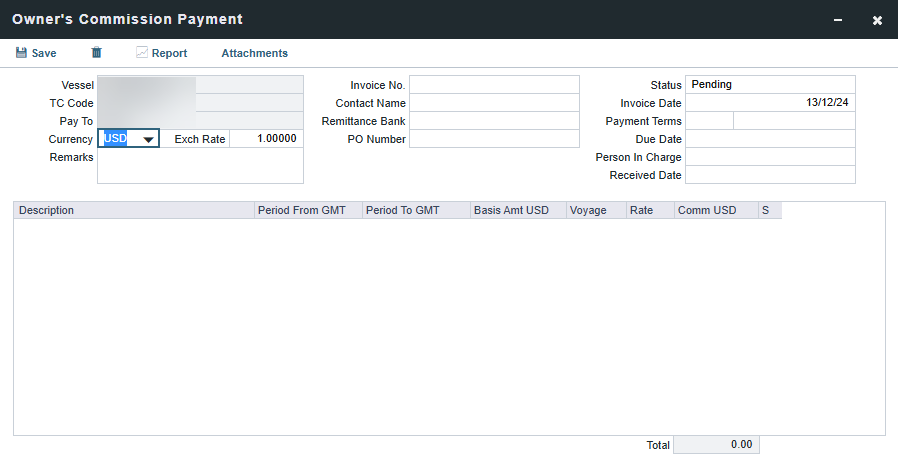898x465 pixels.
Task: Open the Attachments menu
Action: (254, 53)
